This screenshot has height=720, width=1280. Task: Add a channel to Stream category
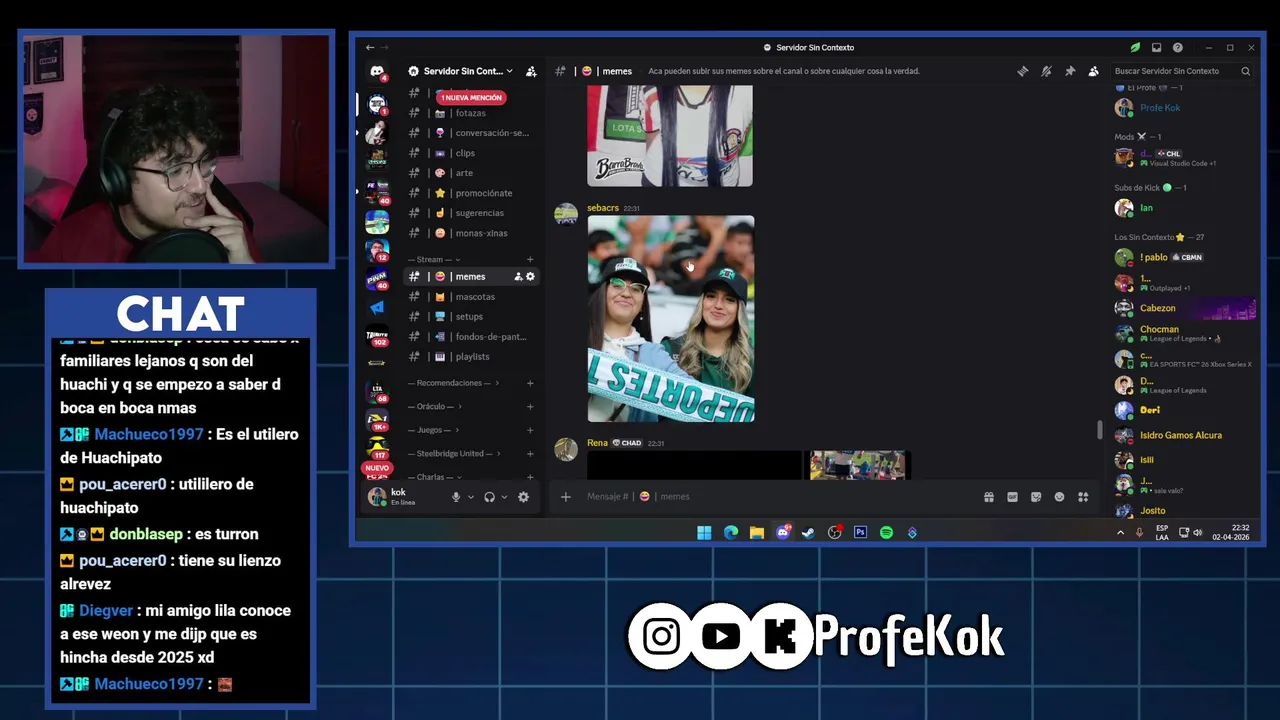[530, 259]
